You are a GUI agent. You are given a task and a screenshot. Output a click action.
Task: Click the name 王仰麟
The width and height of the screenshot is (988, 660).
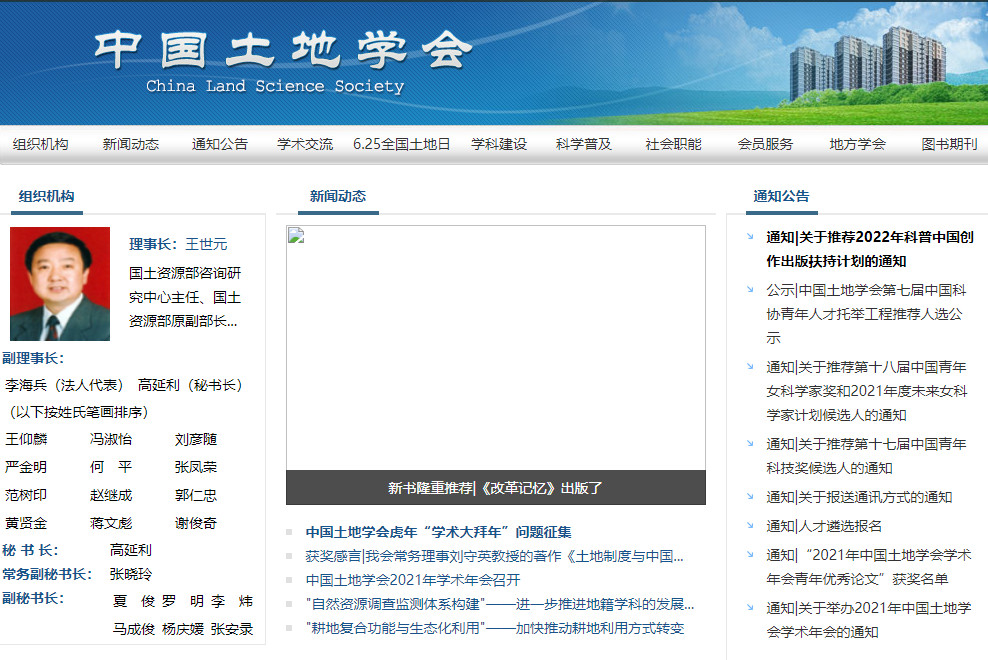pos(26,439)
